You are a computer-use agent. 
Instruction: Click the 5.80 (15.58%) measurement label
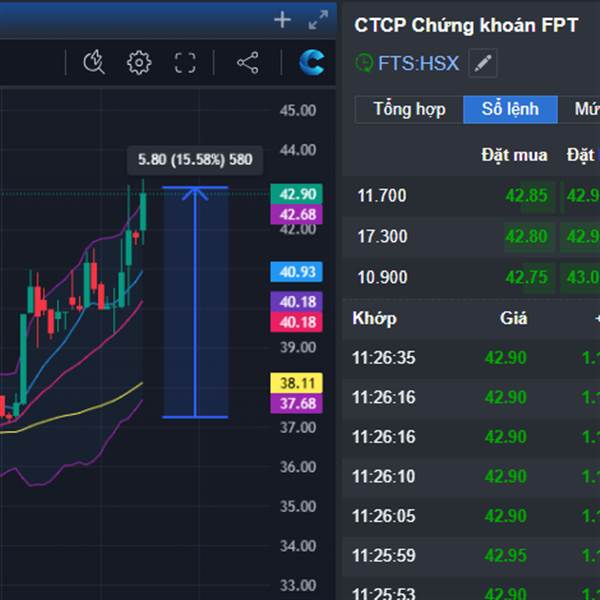pyautogui.click(x=195, y=160)
